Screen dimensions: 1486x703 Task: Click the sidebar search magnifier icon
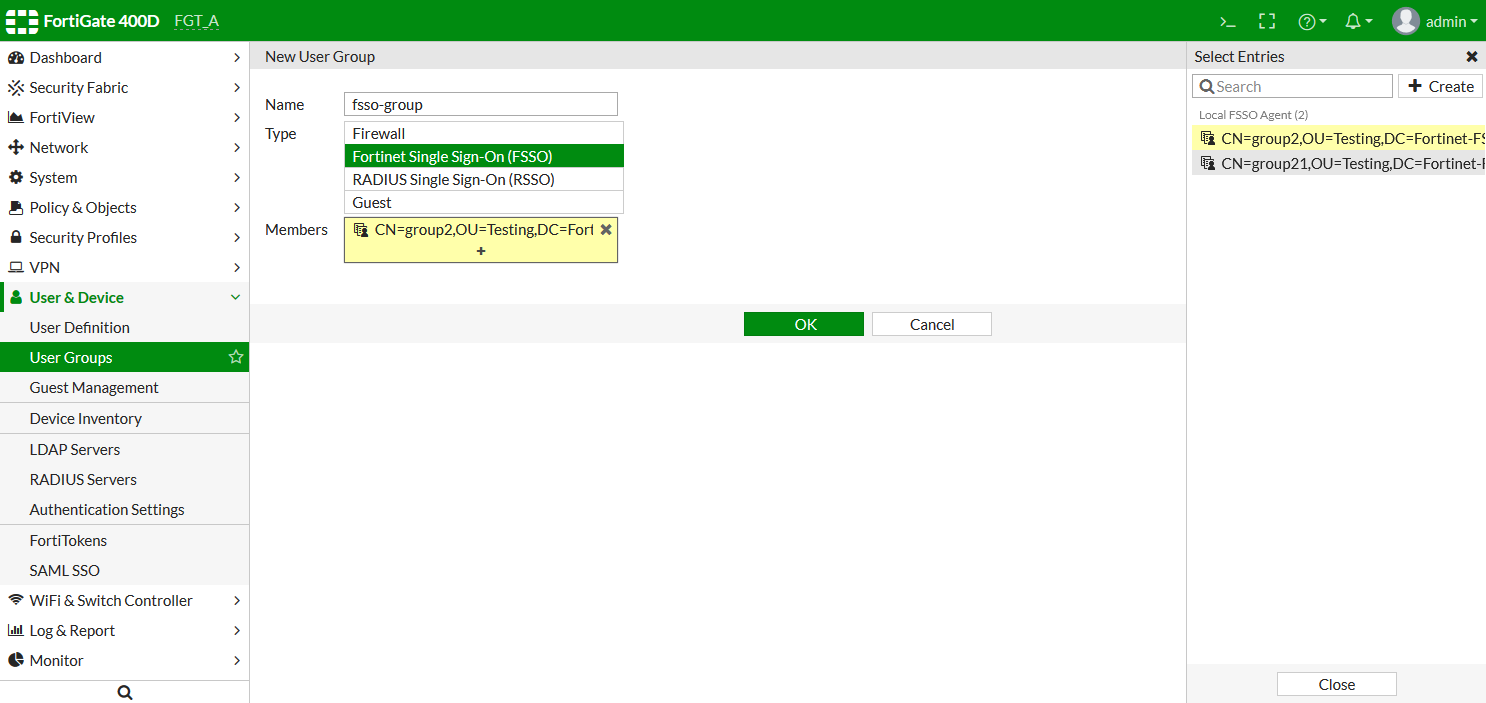pos(125,692)
